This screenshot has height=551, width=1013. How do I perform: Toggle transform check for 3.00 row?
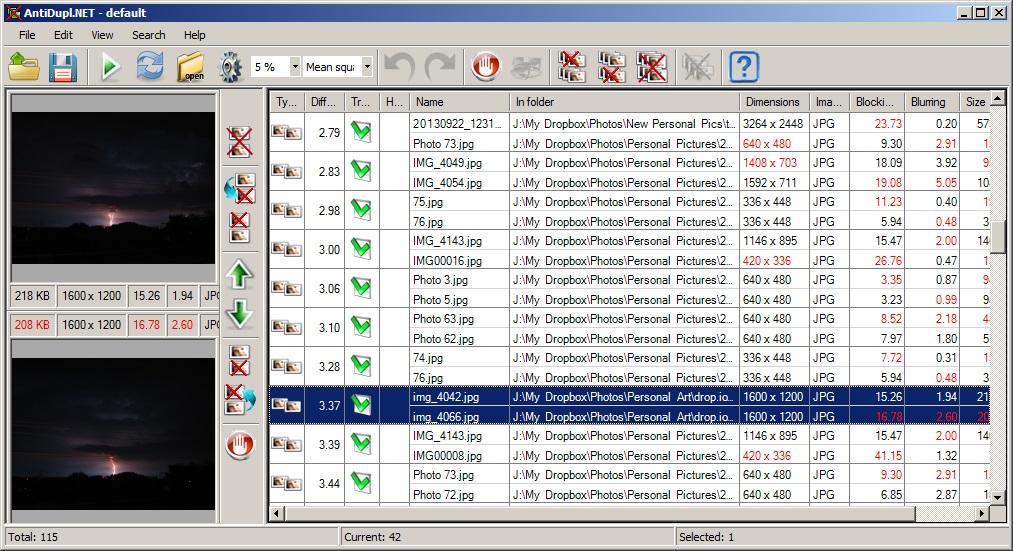coord(361,249)
